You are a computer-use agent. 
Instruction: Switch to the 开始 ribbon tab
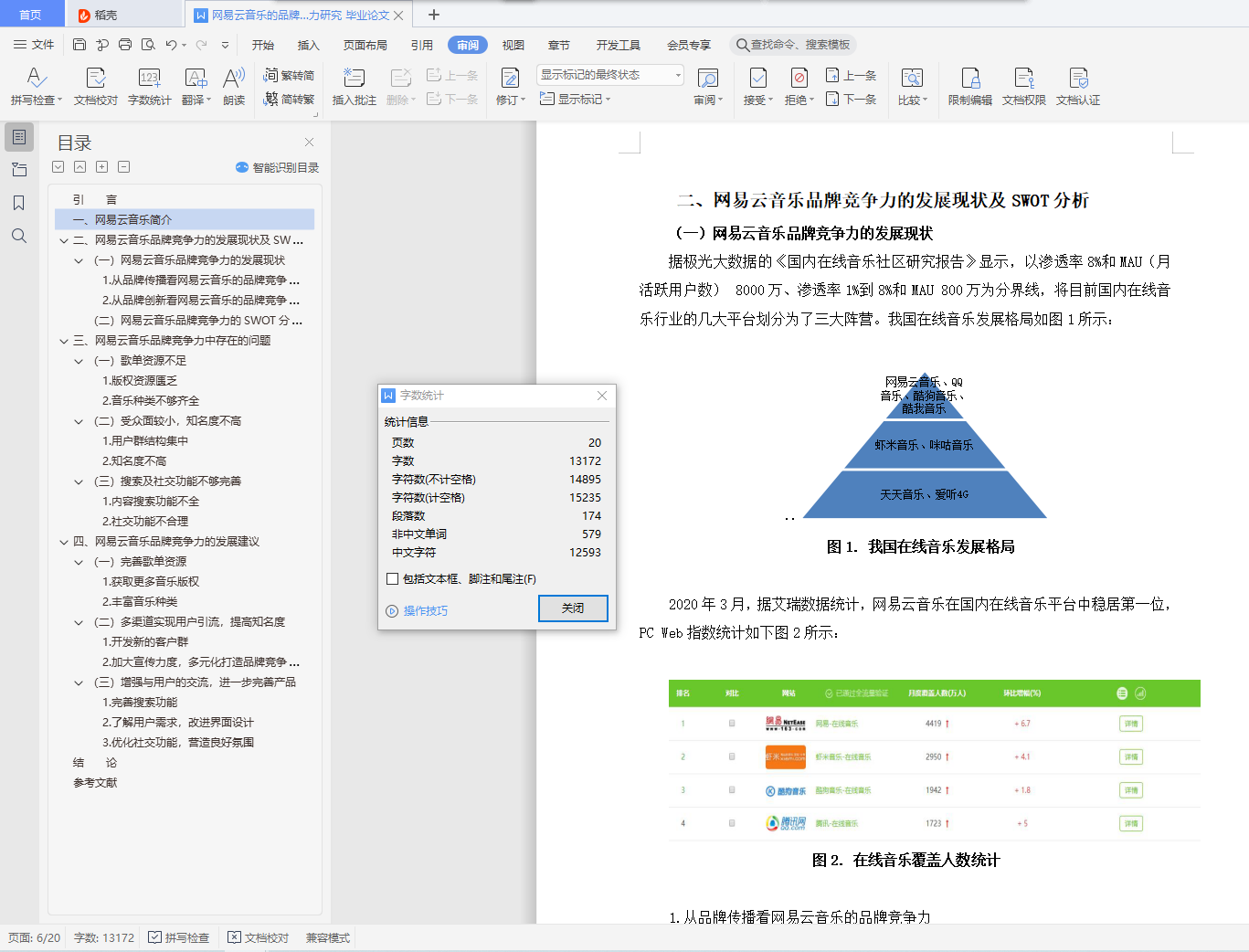click(263, 45)
